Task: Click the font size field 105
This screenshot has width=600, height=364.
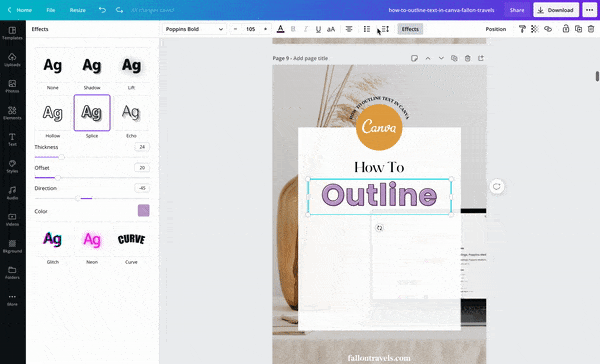Action: 250,29
